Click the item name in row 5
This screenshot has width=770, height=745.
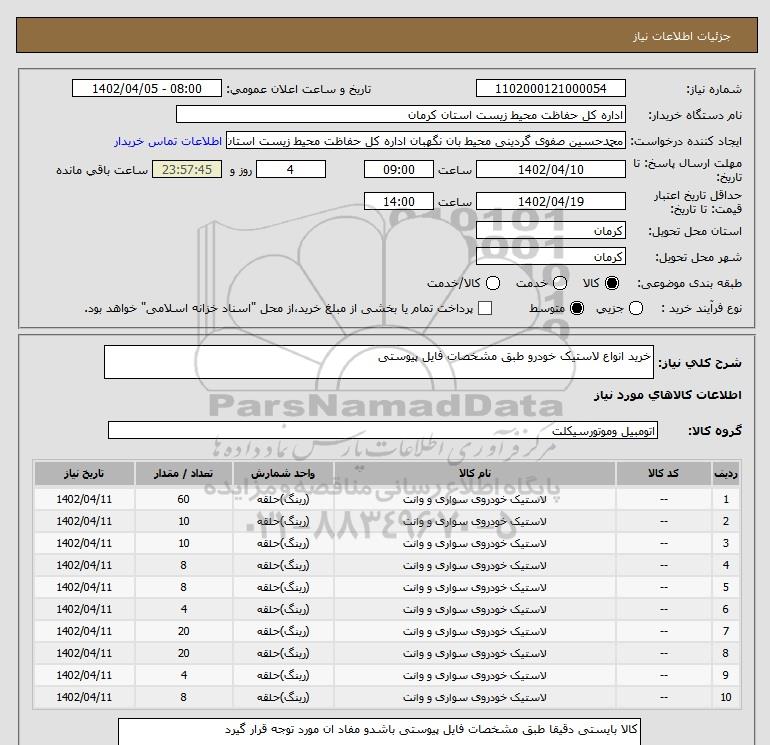coord(474,587)
